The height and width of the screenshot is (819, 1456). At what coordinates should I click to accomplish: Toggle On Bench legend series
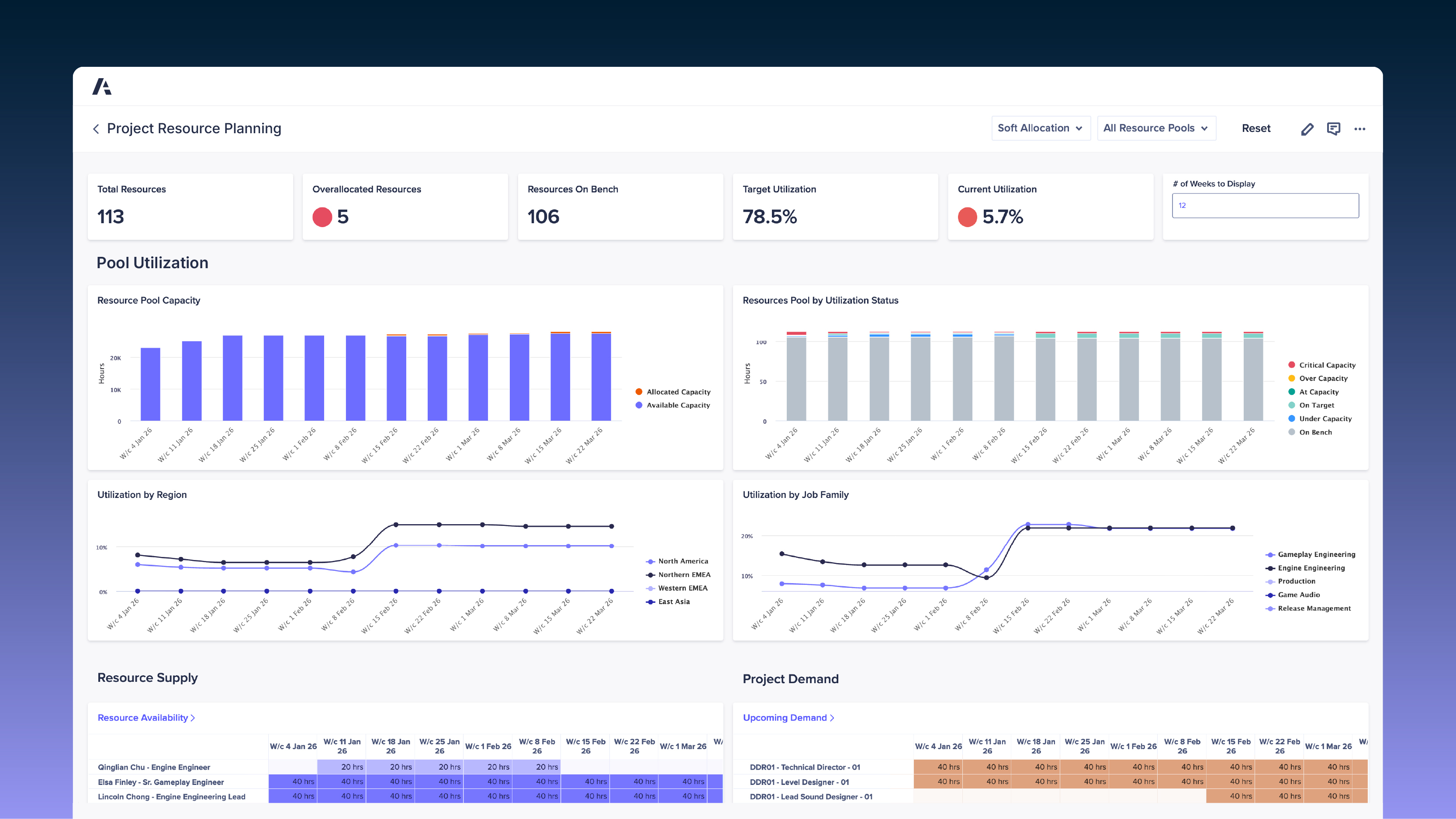pos(1315,432)
